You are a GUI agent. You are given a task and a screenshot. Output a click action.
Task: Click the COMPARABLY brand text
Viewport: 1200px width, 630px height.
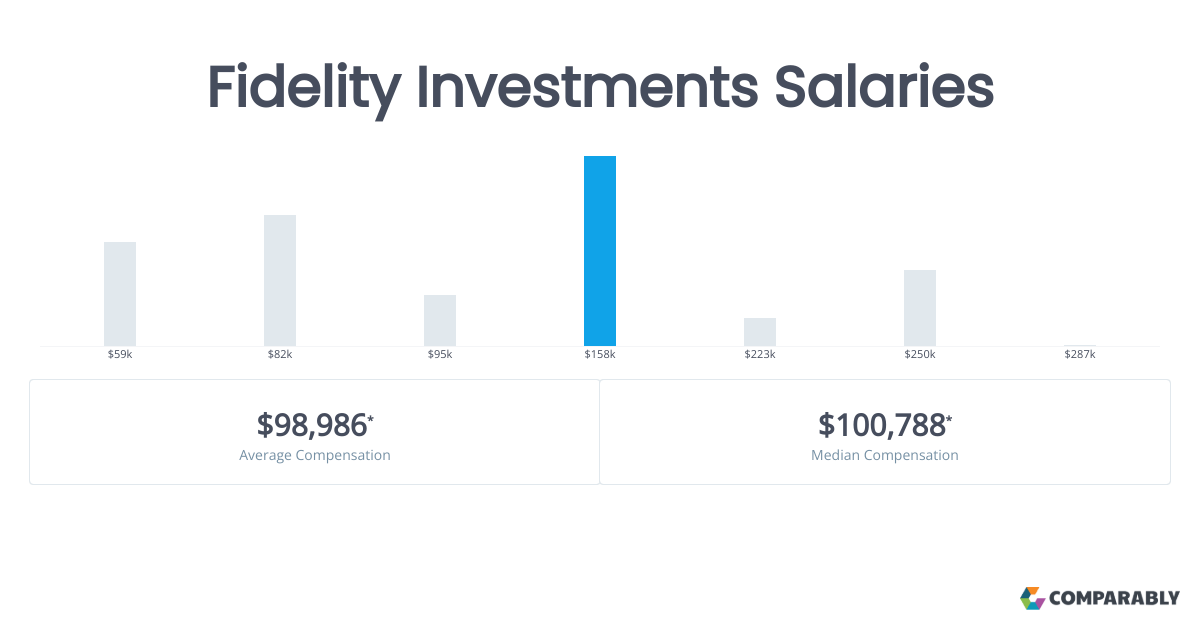coord(1115,598)
